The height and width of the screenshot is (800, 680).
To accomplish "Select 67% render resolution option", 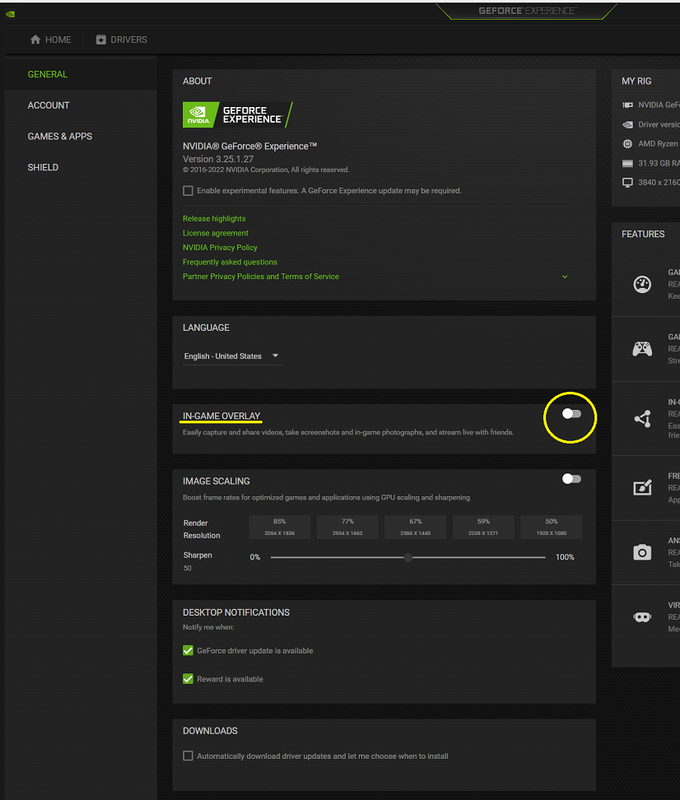I will (415, 527).
